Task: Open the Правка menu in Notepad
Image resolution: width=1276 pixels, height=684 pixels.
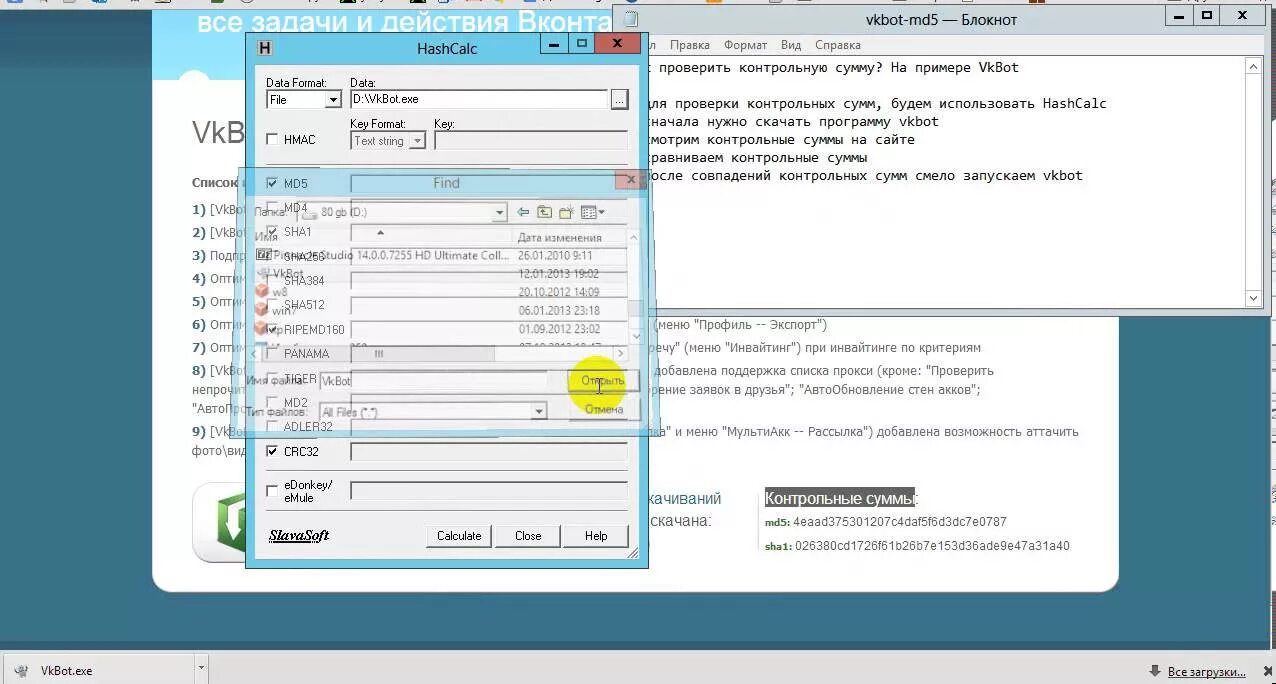Action: [x=690, y=45]
